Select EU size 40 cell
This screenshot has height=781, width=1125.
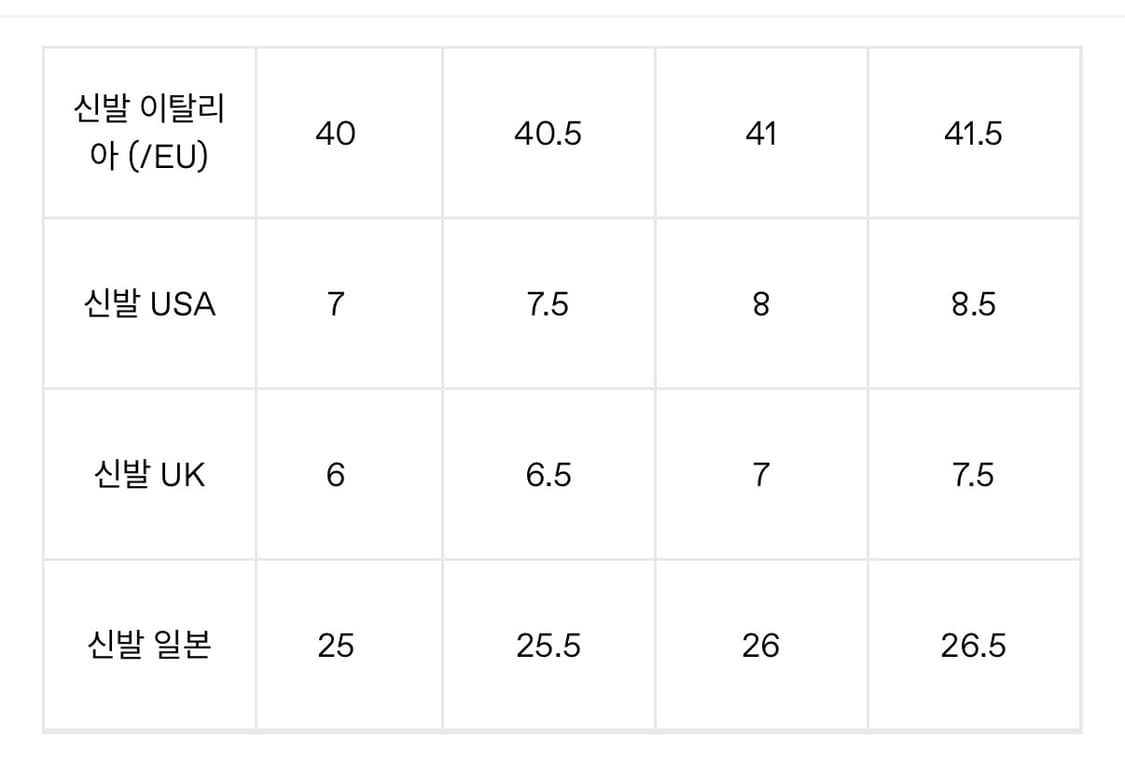point(335,133)
